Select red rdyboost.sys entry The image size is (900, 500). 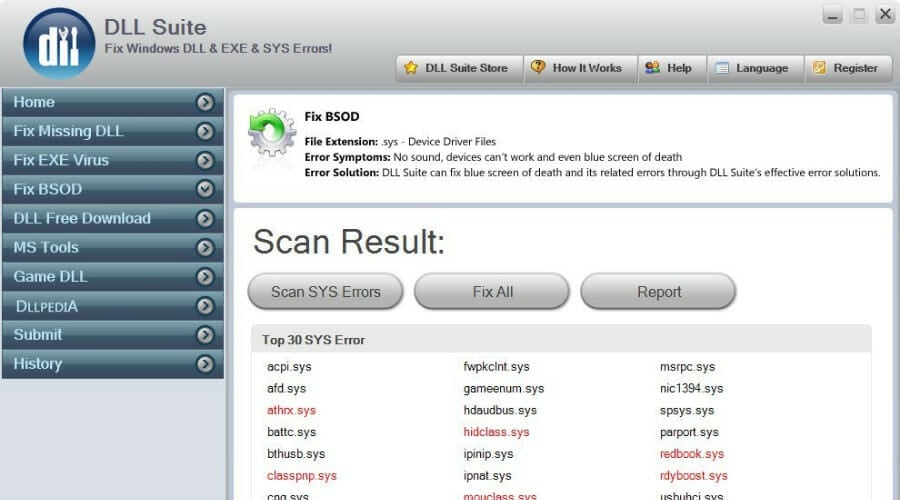coord(693,476)
